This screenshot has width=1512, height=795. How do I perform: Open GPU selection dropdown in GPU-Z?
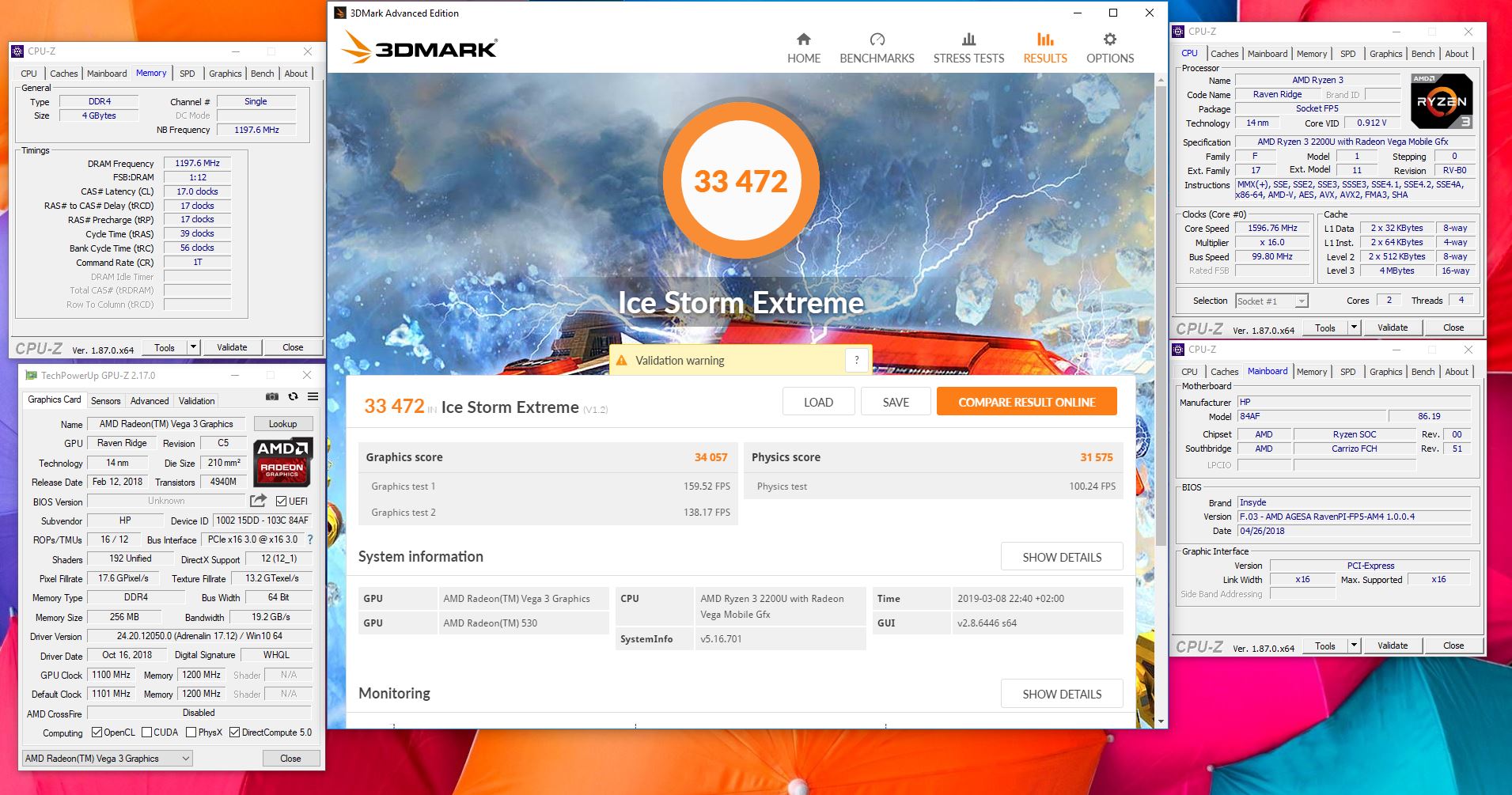click(107, 759)
